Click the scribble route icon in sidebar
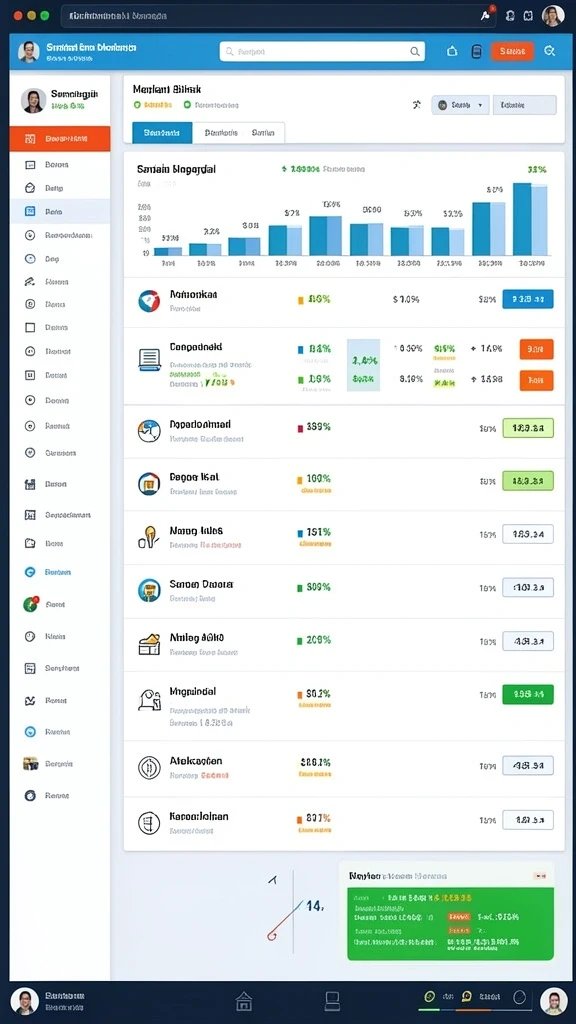The image size is (576, 1024). 29,282
